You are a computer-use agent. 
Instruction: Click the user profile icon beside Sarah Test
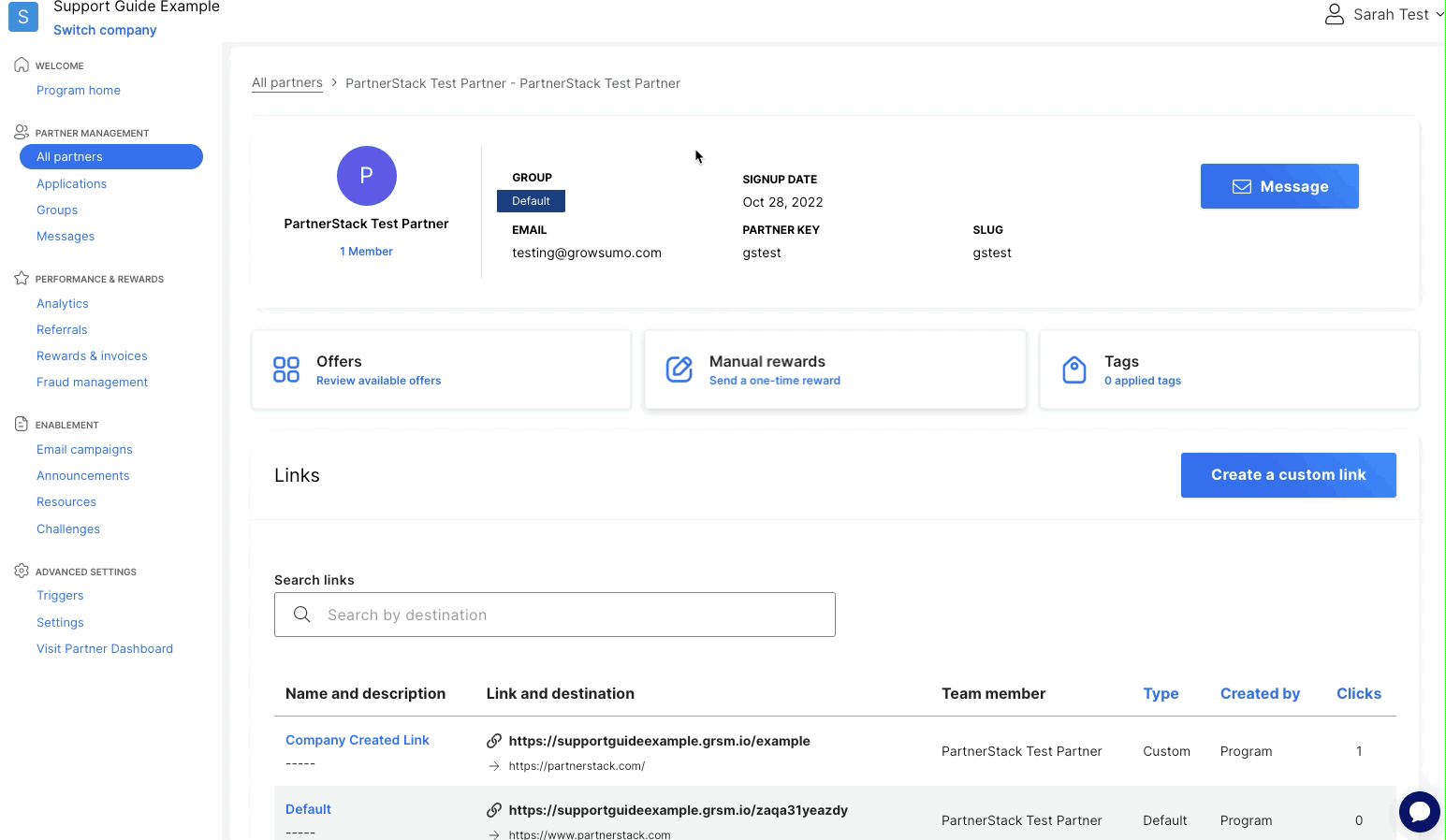[x=1335, y=14]
